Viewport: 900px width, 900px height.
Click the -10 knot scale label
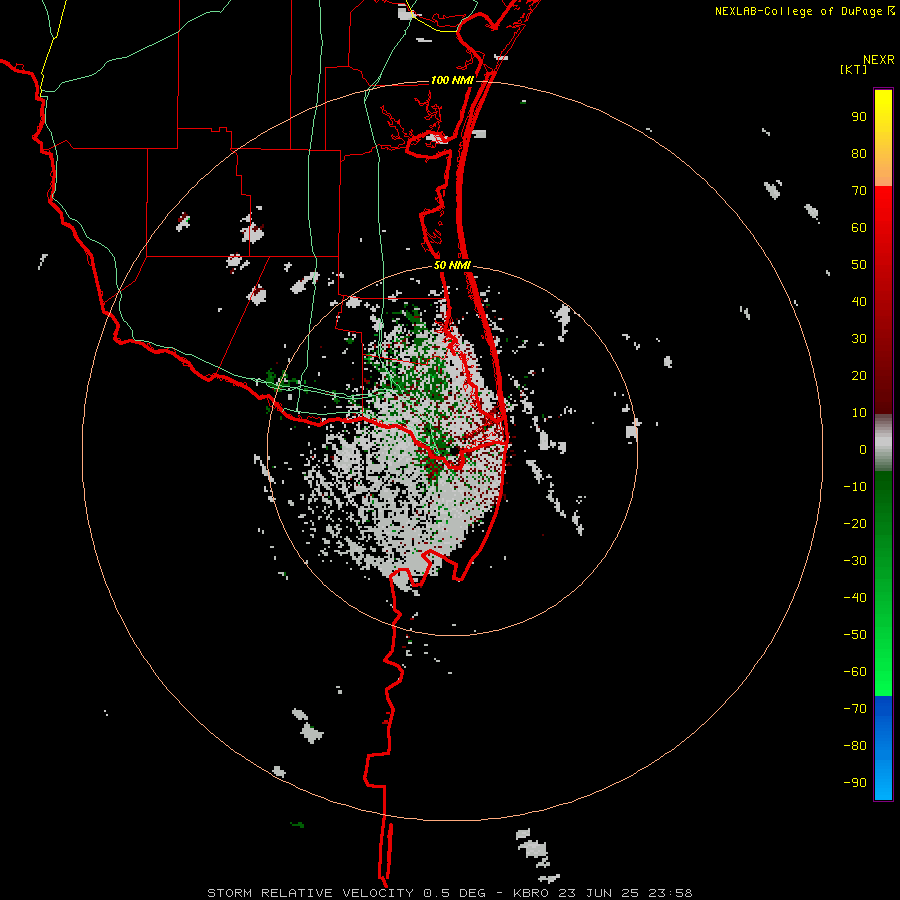[x=855, y=487]
